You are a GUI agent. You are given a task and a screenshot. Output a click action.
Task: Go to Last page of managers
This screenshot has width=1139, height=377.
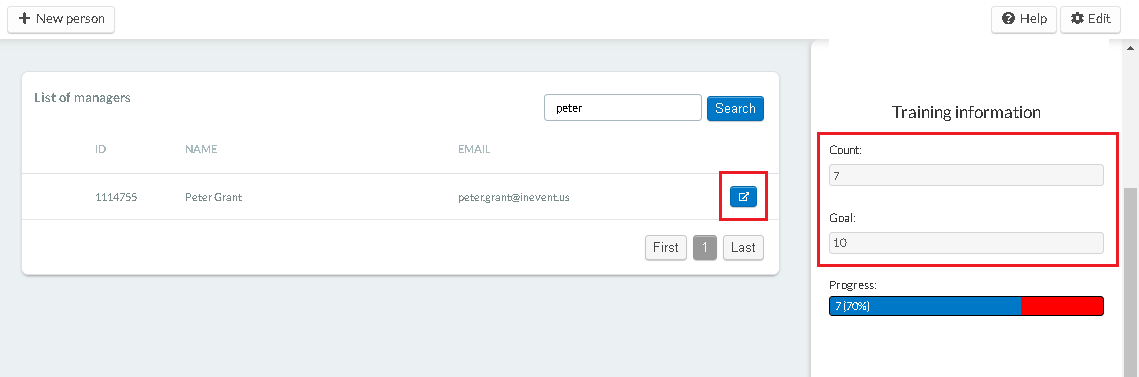click(743, 248)
